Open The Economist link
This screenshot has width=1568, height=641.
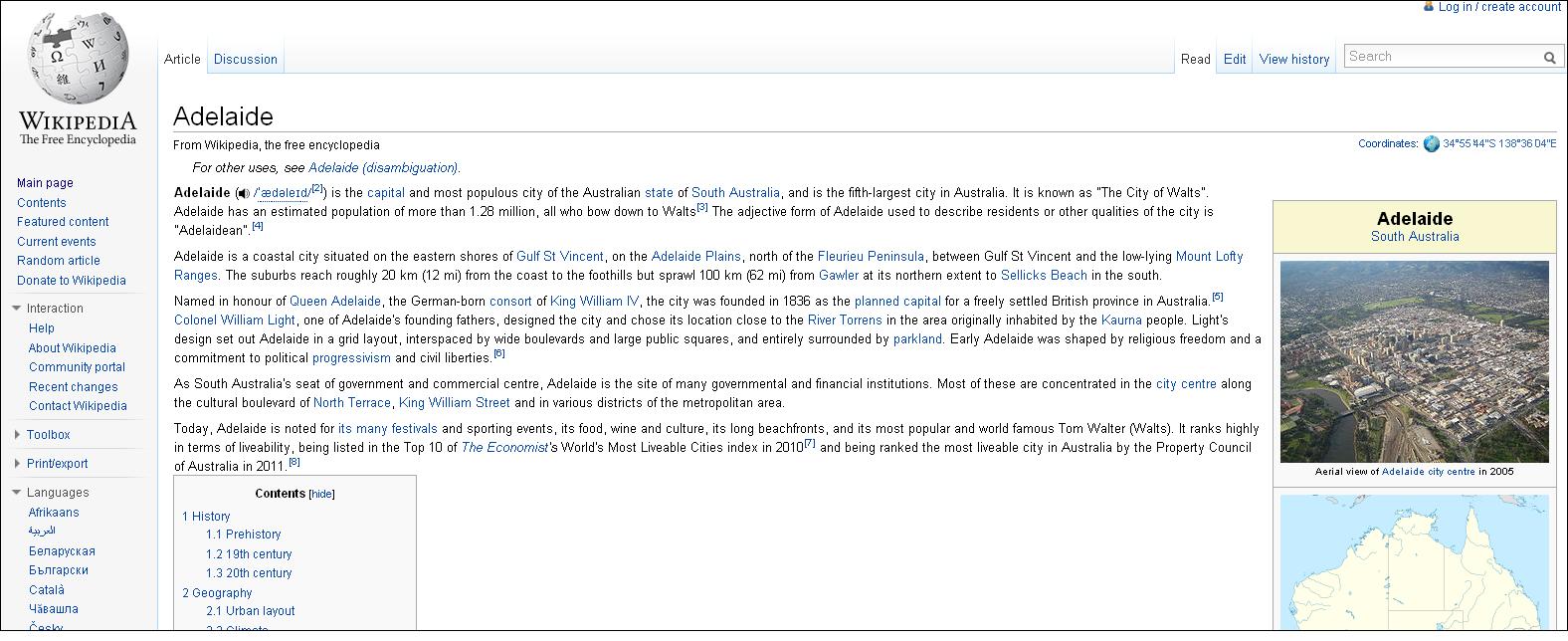504,448
